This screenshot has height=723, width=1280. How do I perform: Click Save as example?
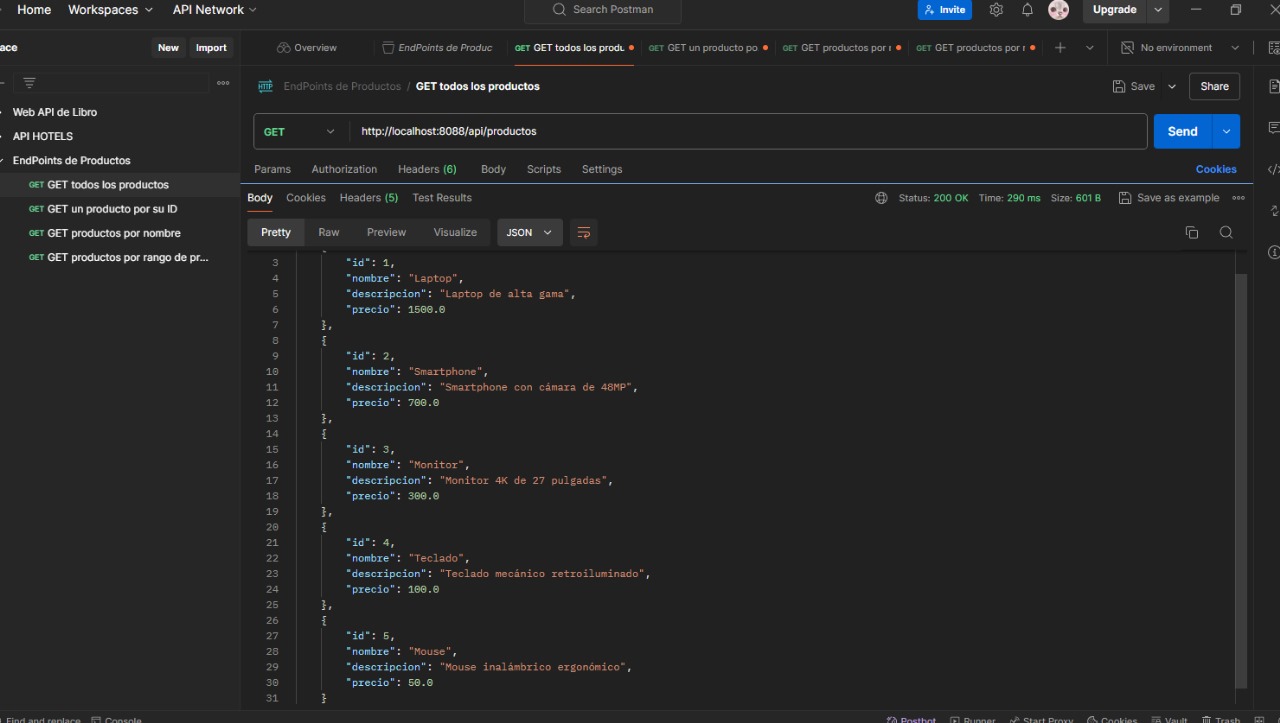1169,198
